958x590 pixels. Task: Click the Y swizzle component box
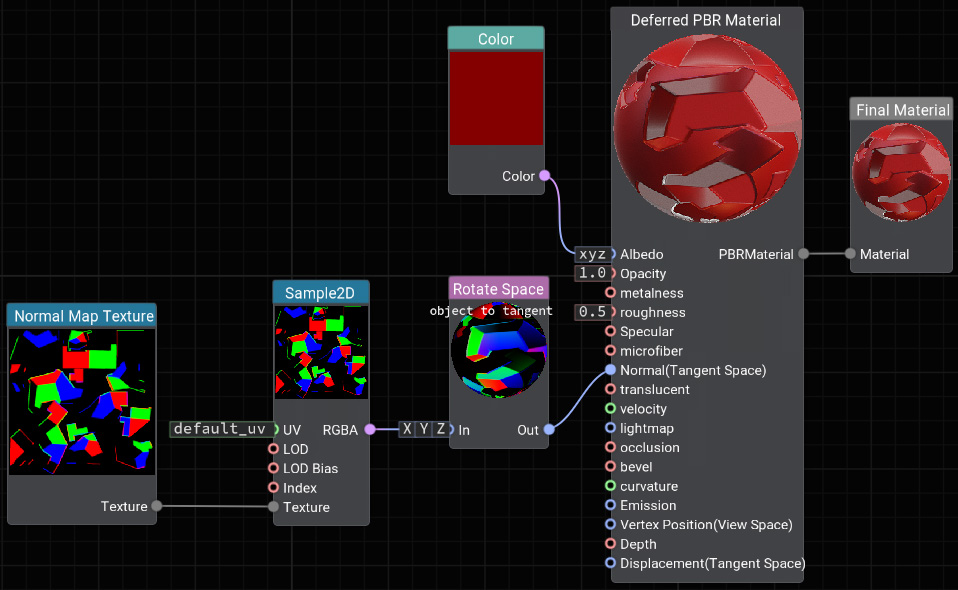[x=423, y=429]
